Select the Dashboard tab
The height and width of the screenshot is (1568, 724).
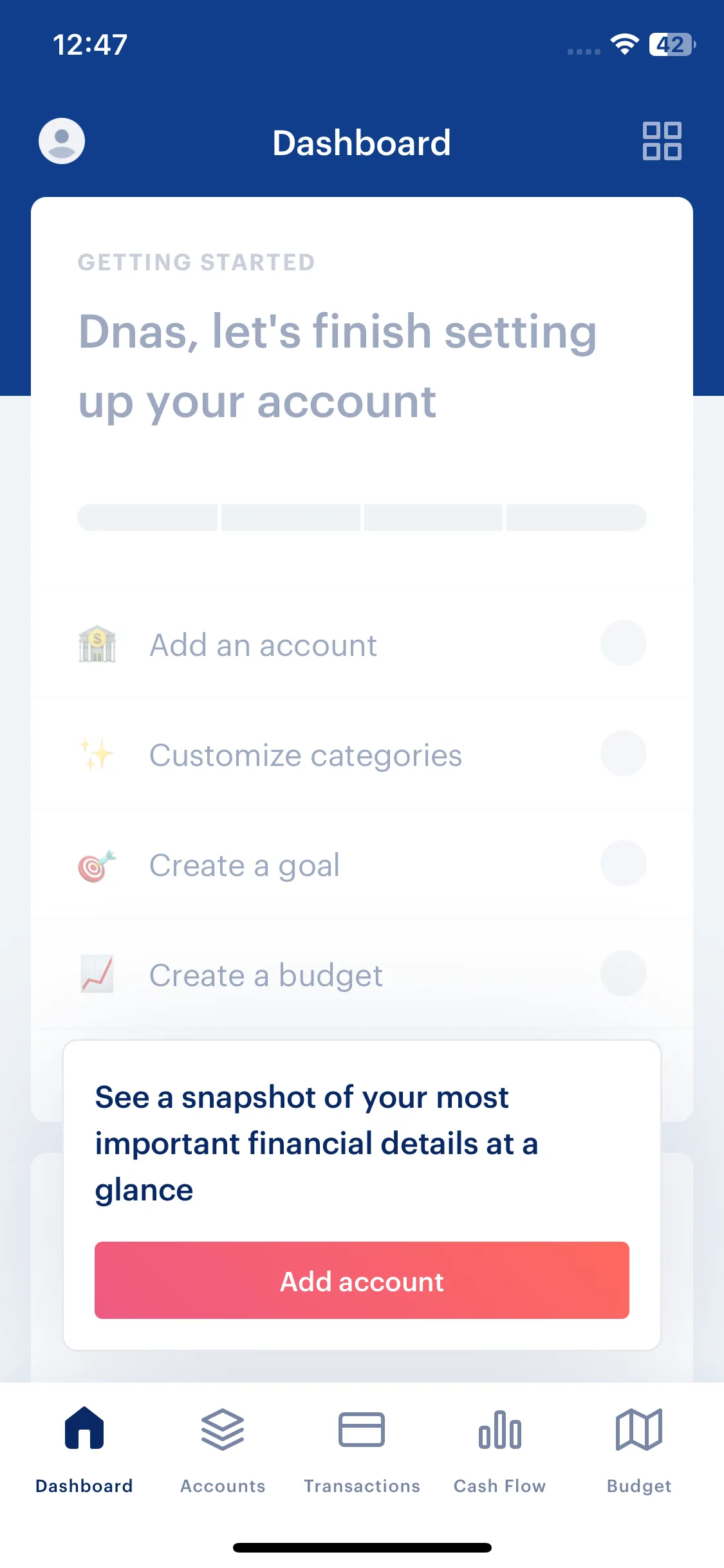coord(84,1450)
